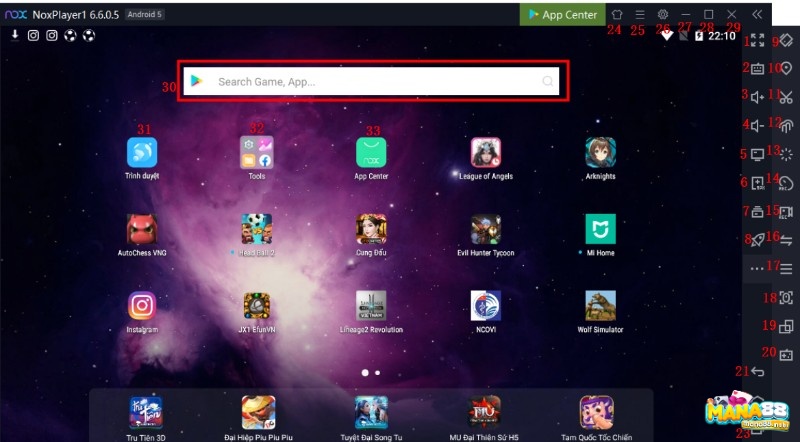The width and height of the screenshot is (800, 442).
Task: Open Đại Hiệp Piu Piu Piu in dock
Action: pos(258,418)
